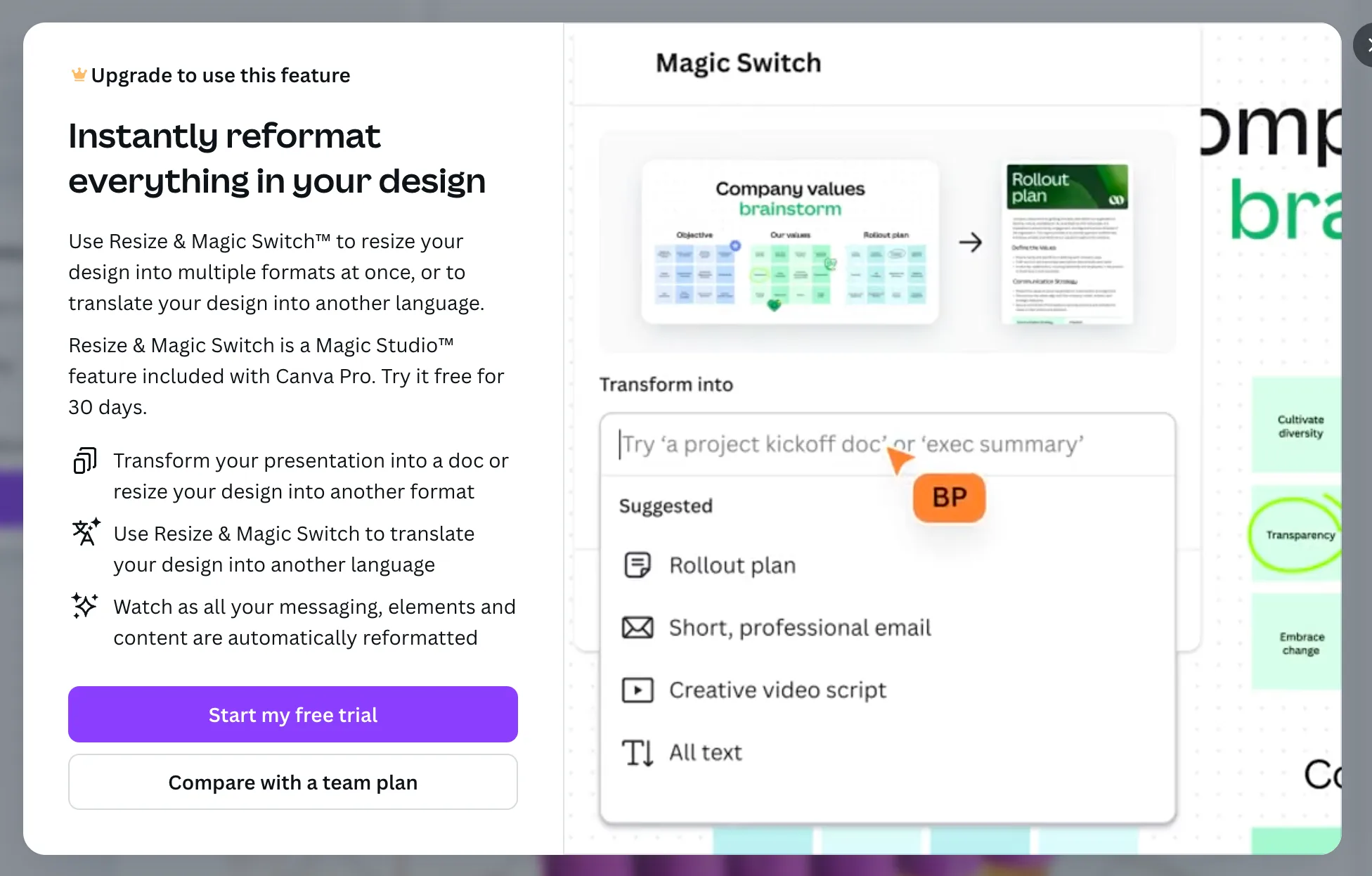Click the Transform into label

[x=666, y=384]
